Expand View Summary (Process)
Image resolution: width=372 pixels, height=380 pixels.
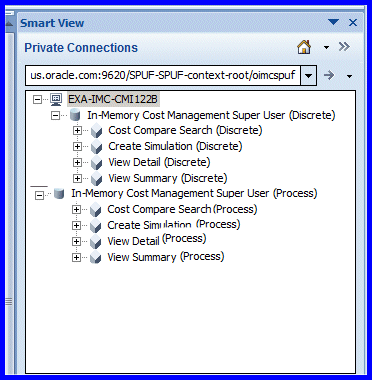[x=76, y=258]
